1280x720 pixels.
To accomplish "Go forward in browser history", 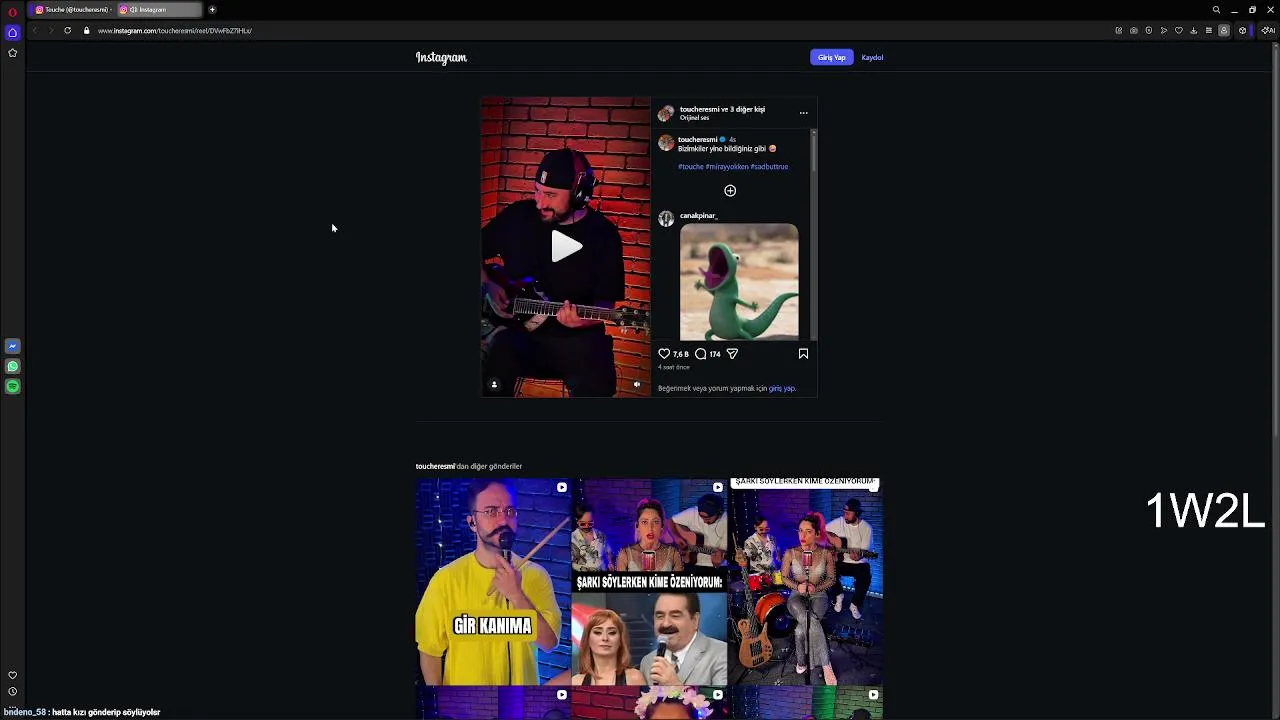I will [50, 31].
